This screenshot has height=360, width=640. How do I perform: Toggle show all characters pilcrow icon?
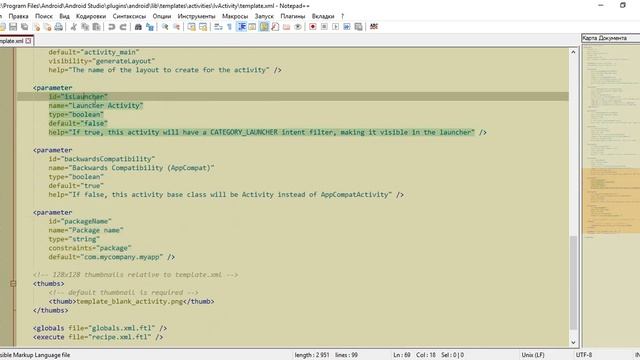point(229,27)
